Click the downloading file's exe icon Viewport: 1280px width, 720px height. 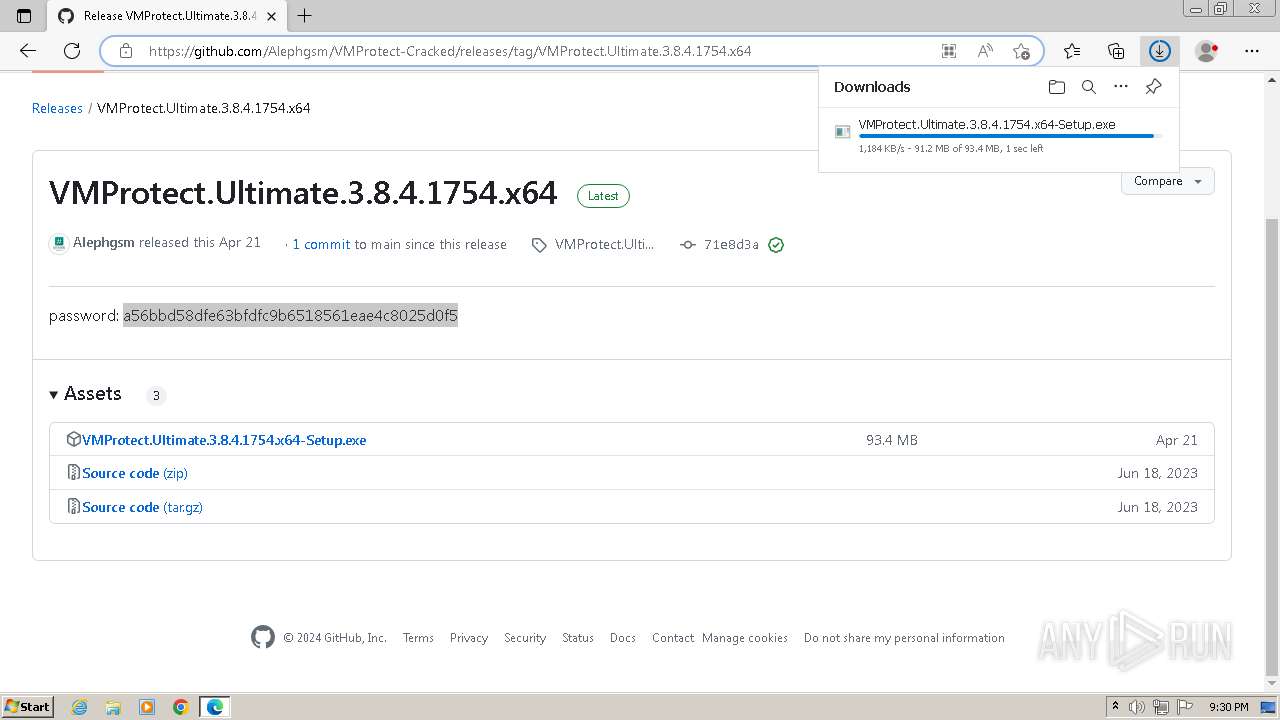843,131
